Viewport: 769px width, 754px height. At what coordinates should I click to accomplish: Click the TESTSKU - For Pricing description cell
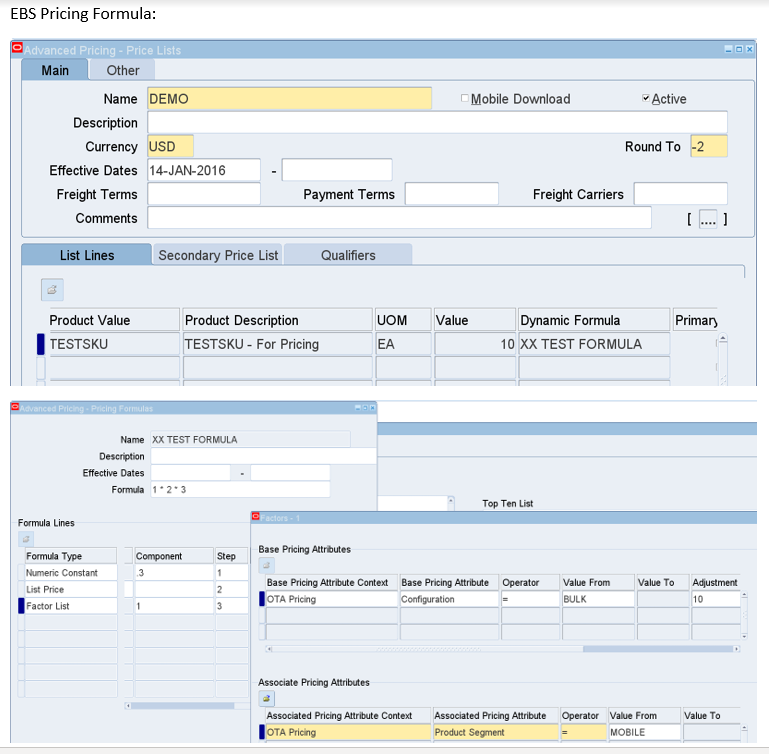[278, 344]
